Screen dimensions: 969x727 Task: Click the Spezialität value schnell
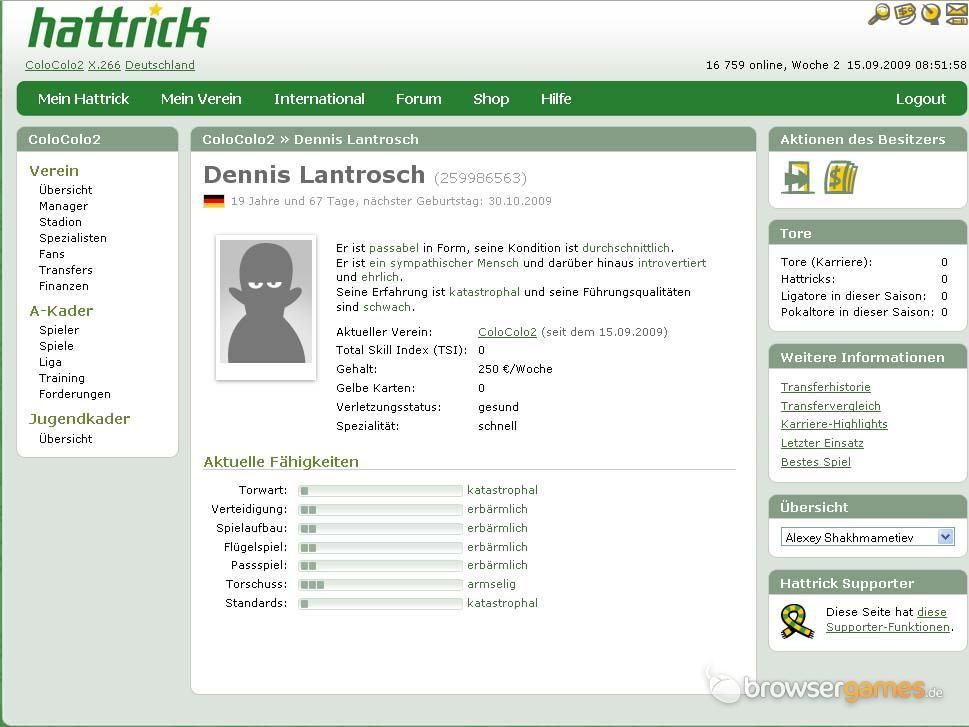click(497, 426)
